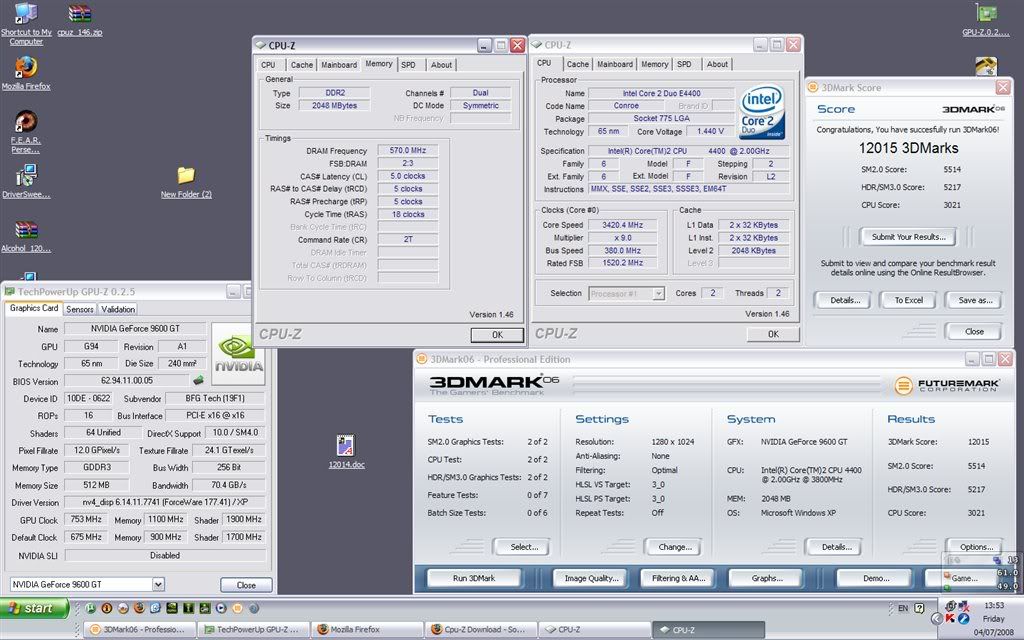The width and height of the screenshot is (1024, 640).
Task: Open the GPU selection dropdown in GPU-Z
Action: pos(158,584)
